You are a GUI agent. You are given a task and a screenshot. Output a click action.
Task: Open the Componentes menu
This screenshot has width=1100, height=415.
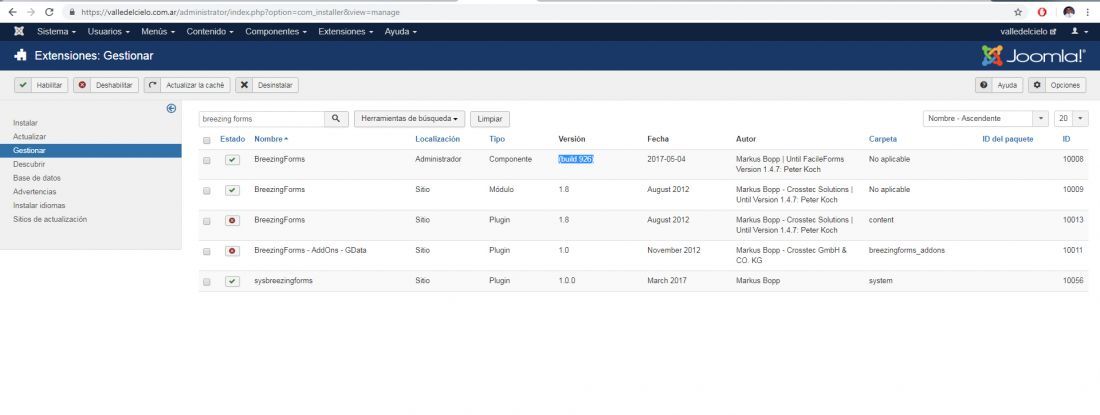coord(276,32)
